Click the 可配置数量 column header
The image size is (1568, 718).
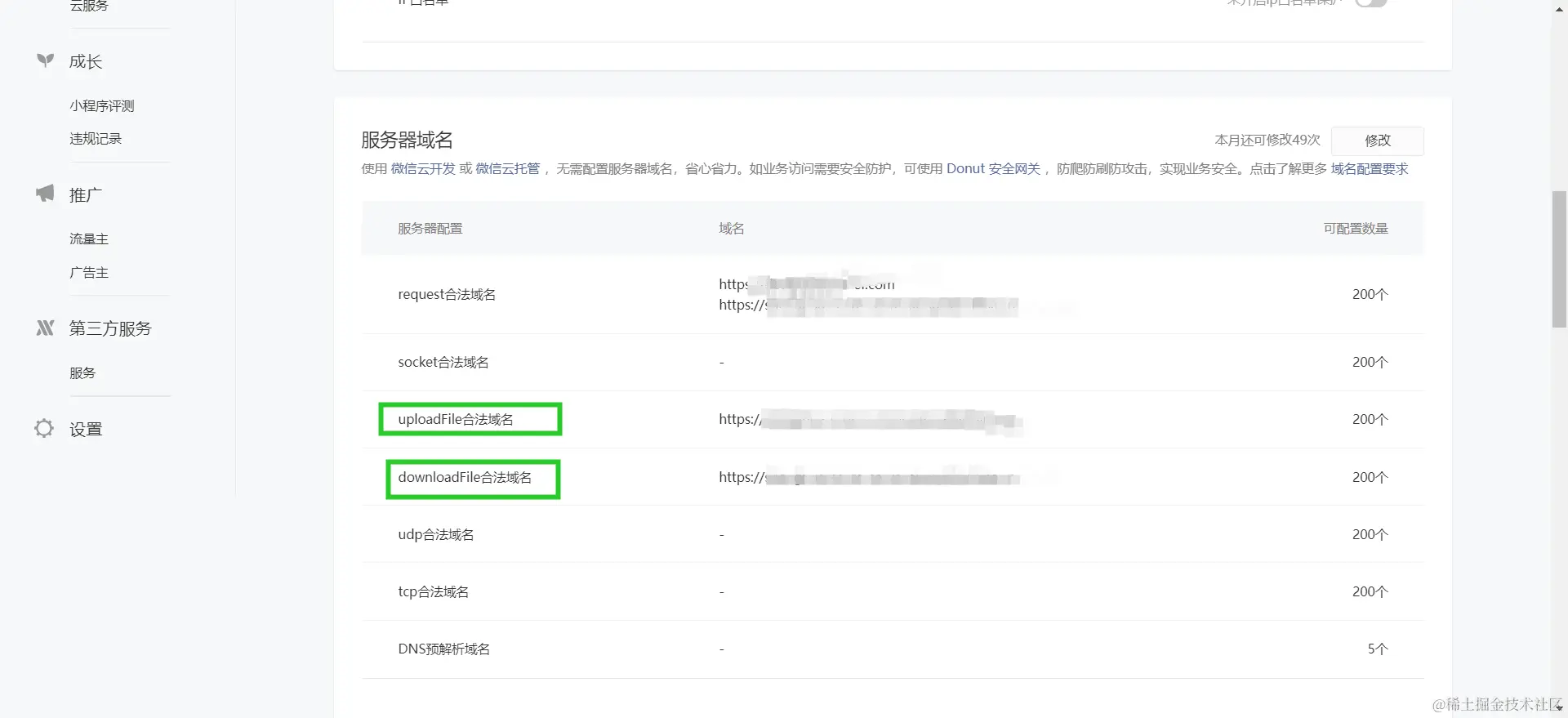tap(1356, 229)
